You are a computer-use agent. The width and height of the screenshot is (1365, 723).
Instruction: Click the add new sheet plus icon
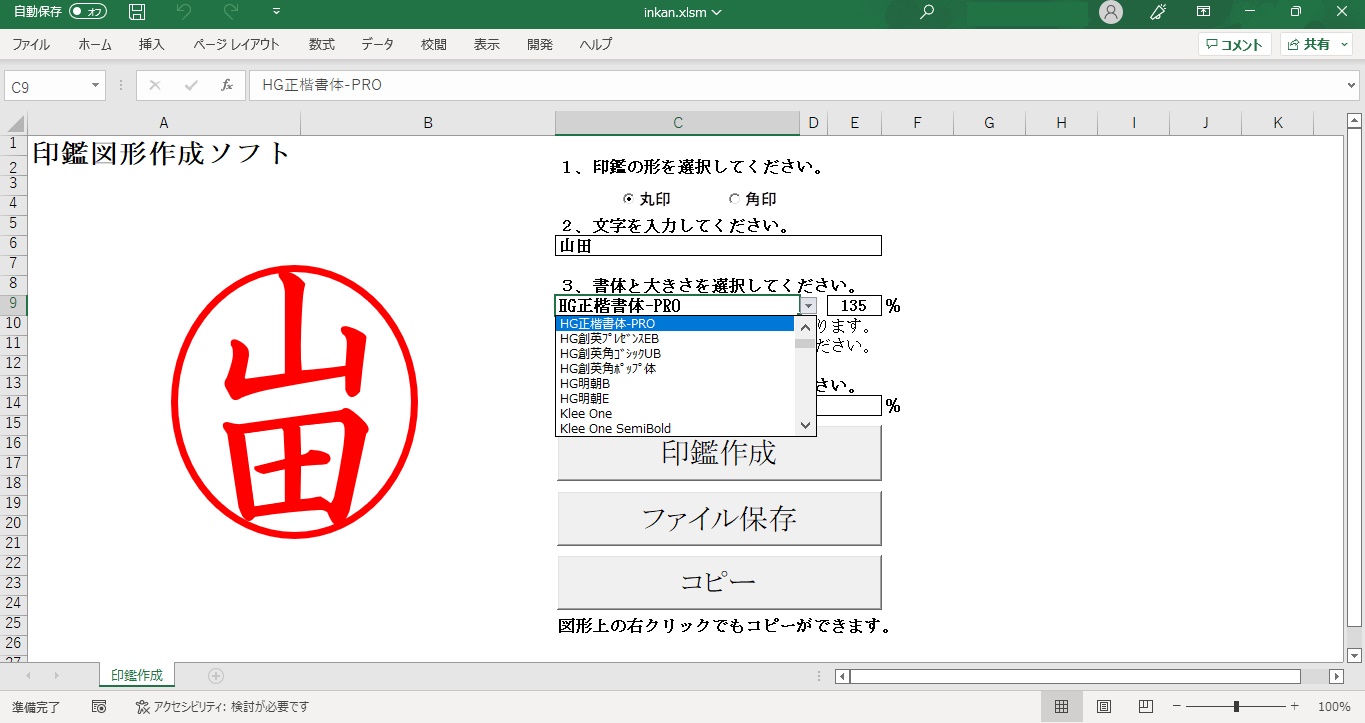pos(216,676)
